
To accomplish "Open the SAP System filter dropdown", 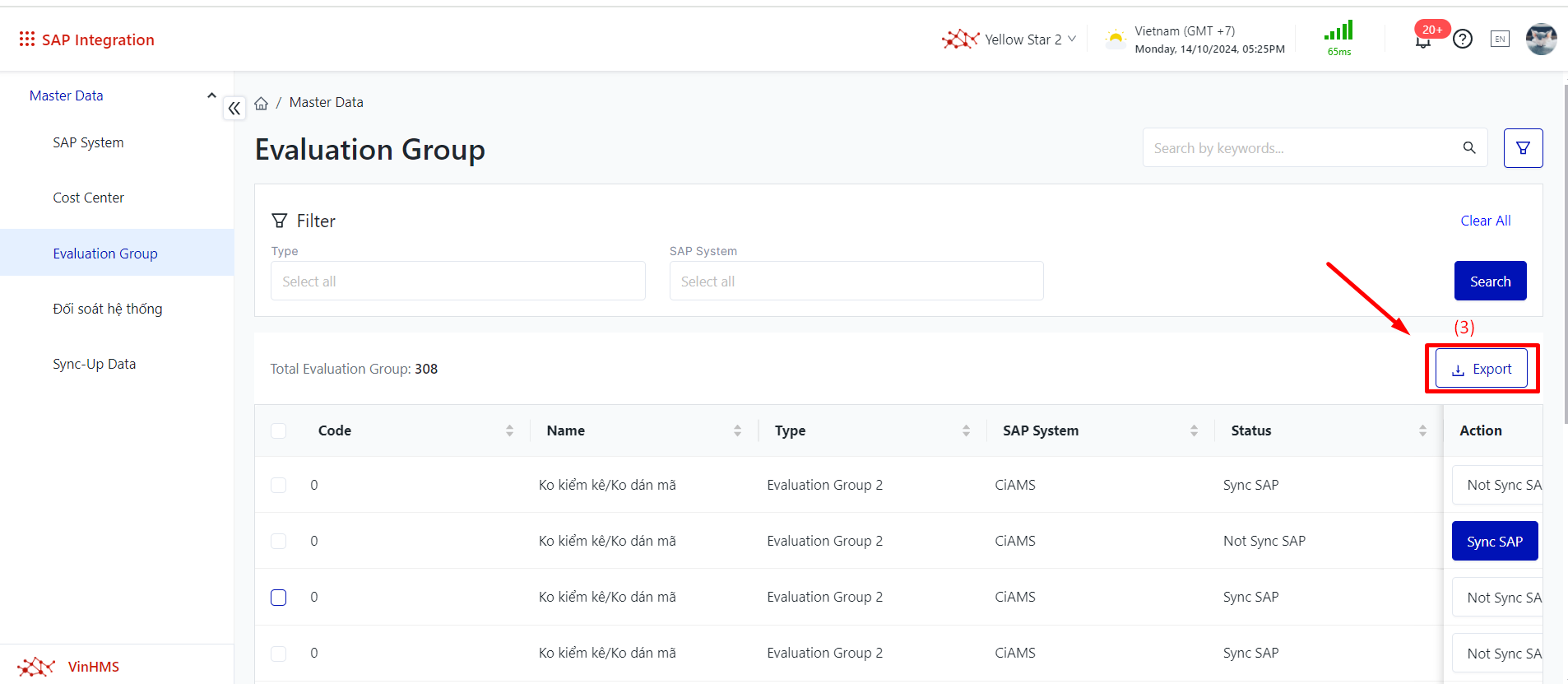I will [x=856, y=282].
